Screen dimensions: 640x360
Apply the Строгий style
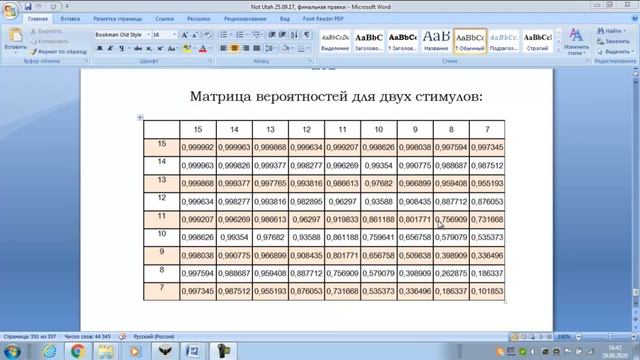pos(538,41)
